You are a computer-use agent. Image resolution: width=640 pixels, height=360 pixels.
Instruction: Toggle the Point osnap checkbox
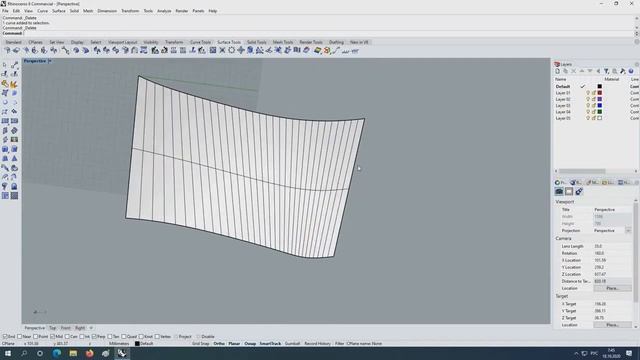pos(36,337)
